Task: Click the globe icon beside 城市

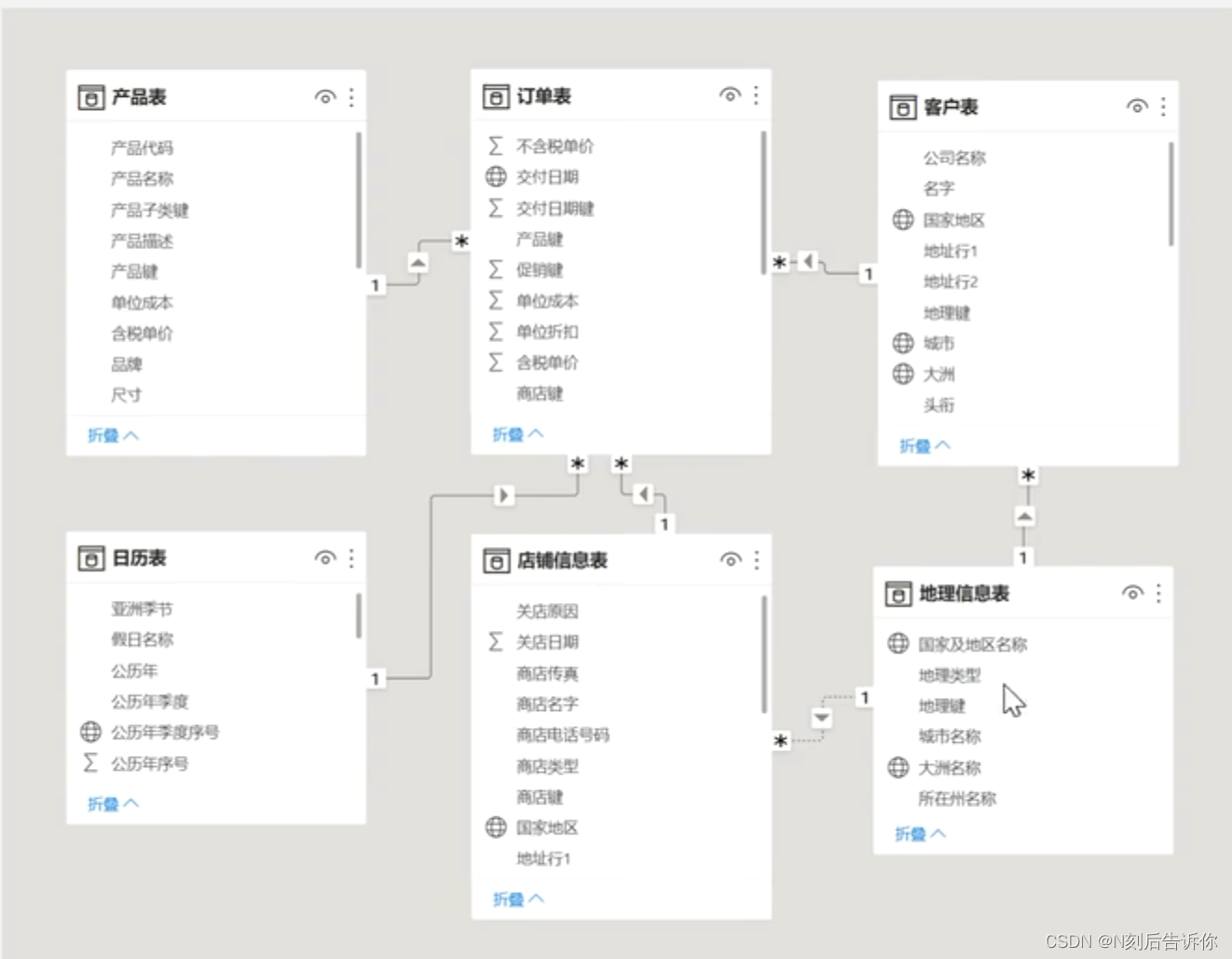Action: tap(903, 343)
